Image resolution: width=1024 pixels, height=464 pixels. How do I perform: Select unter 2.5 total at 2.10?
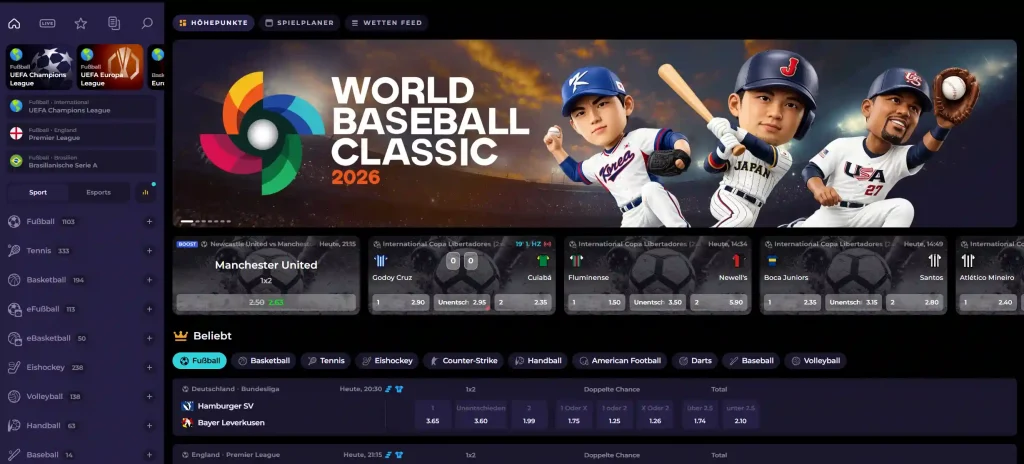click(x=741, y=414)
